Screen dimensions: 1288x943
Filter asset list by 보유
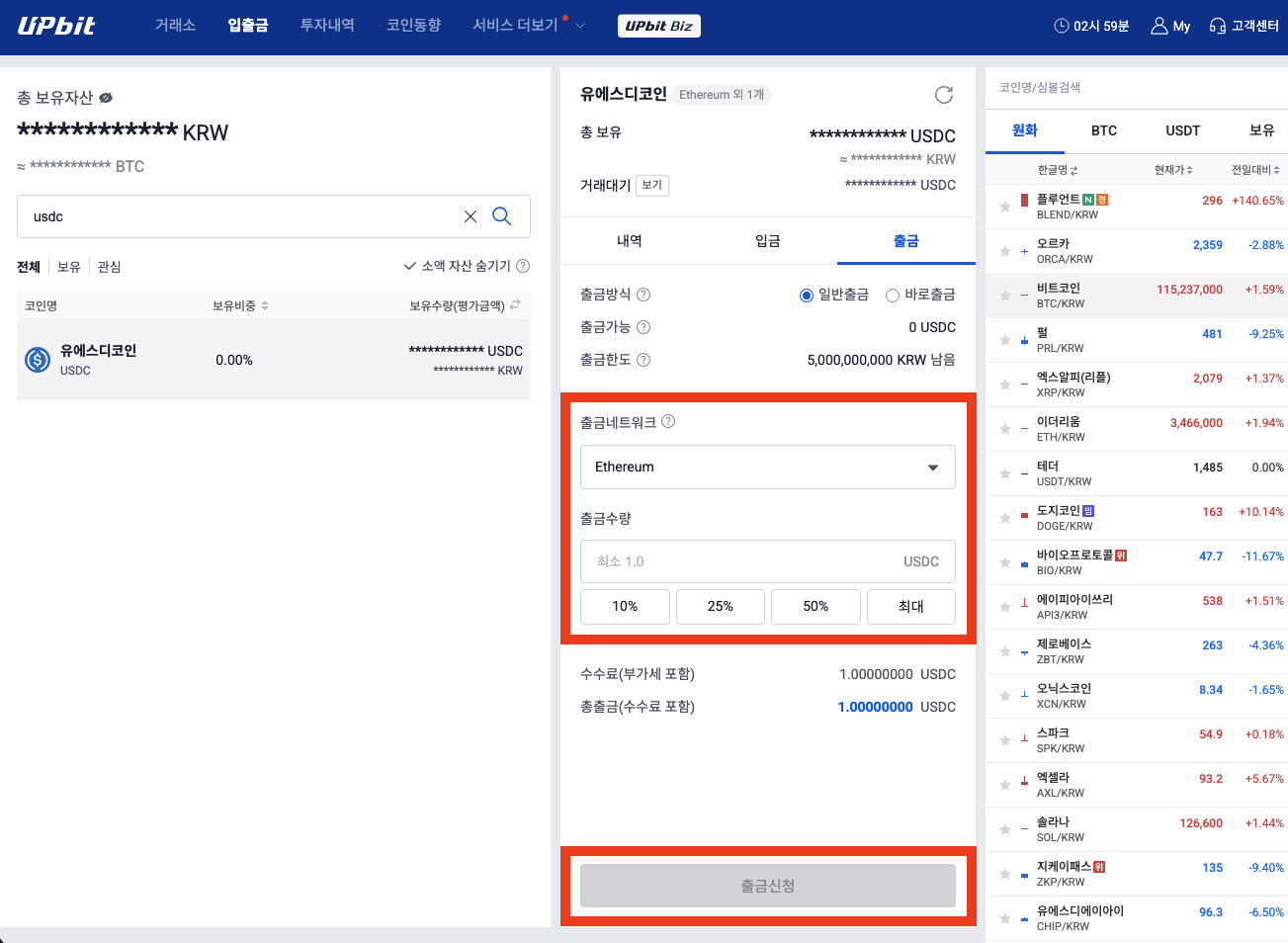(69, 267)
